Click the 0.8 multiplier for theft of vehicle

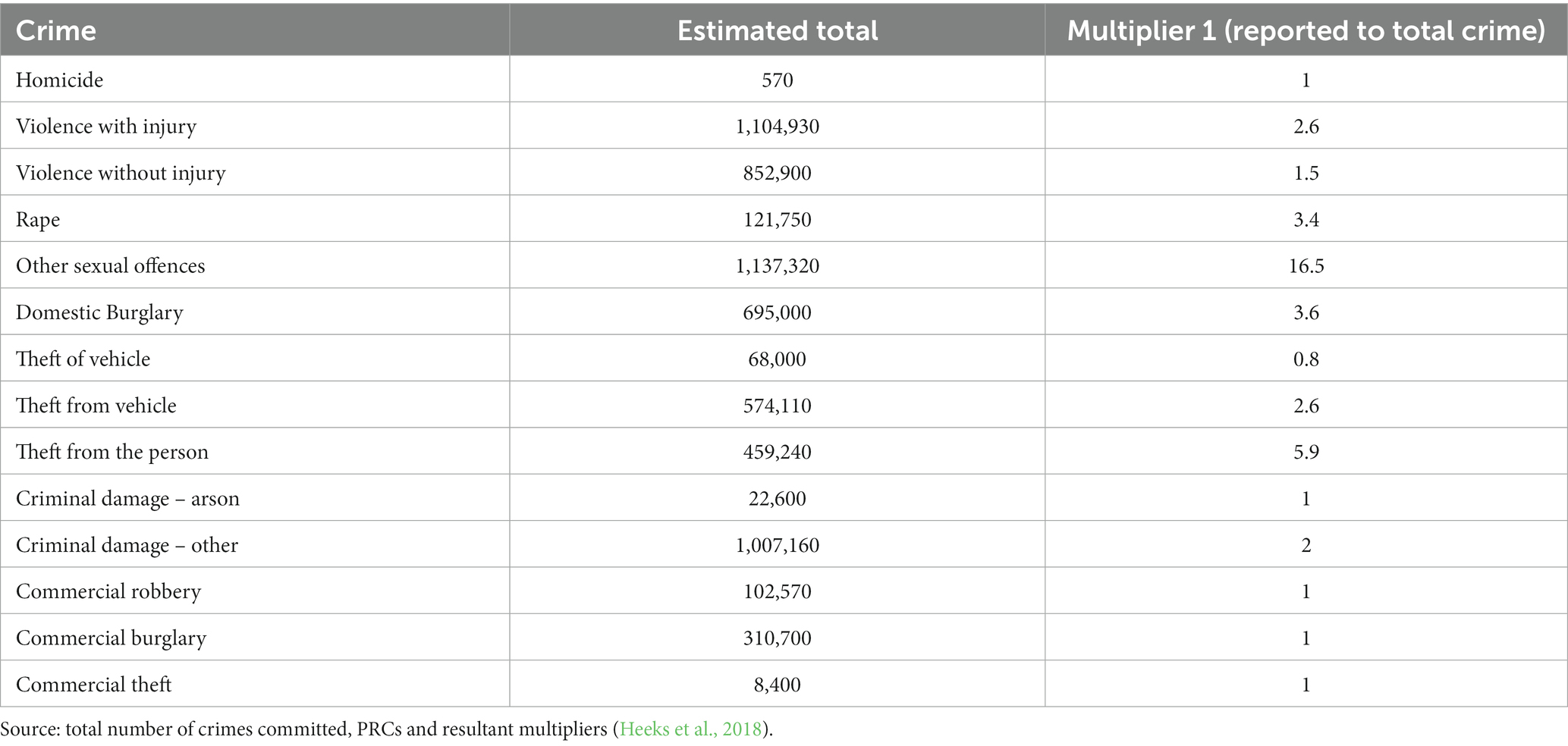pos(1306,359)
